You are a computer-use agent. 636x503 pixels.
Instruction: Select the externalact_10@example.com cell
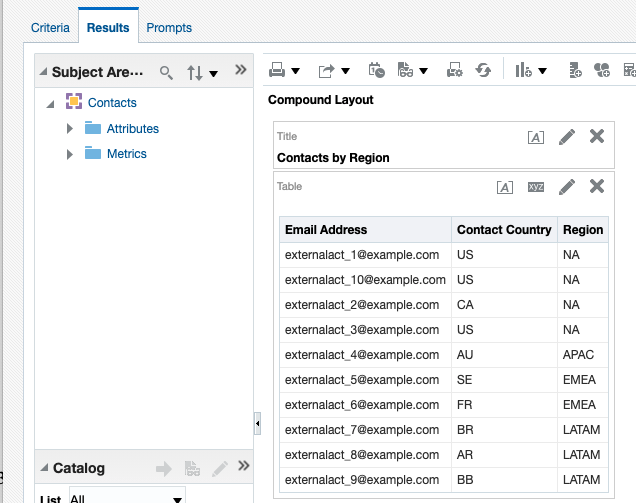pyautogui.click(x=365, y=280)
